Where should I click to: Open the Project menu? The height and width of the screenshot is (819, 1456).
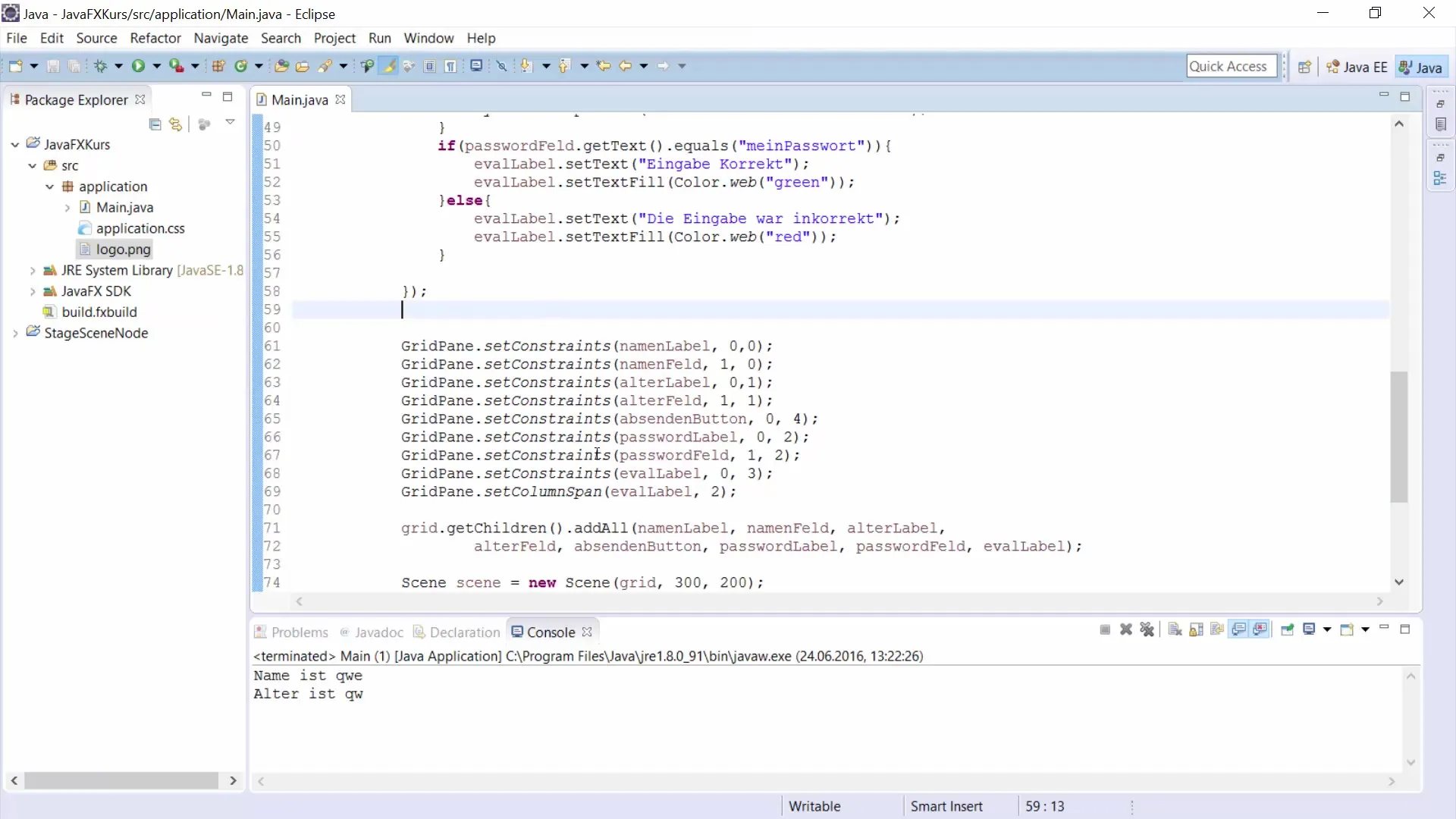click(334, 38)
